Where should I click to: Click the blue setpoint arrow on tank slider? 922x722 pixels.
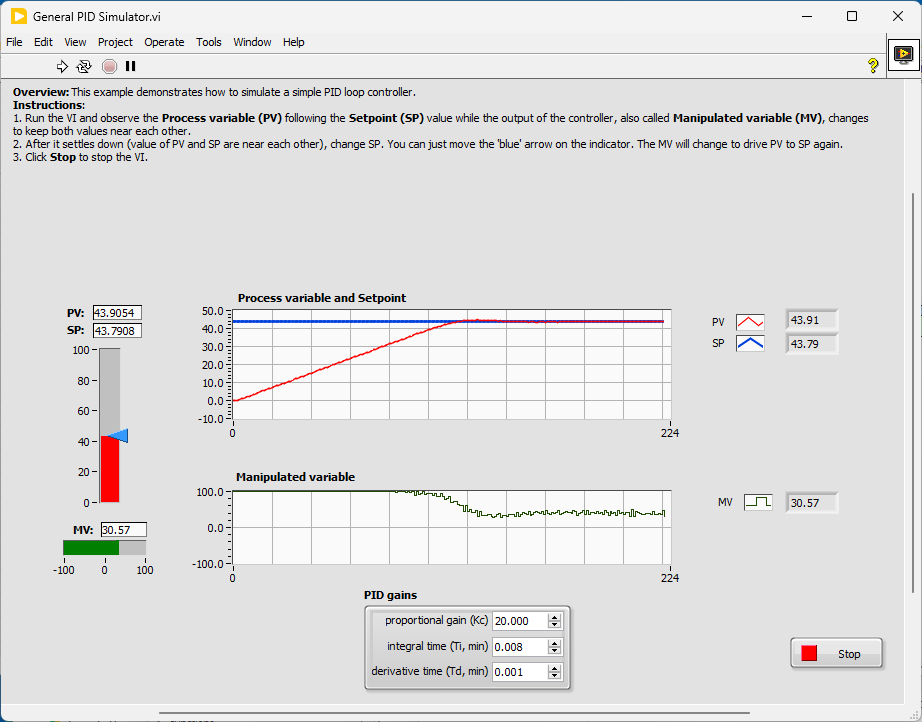(x=118, y=435)
